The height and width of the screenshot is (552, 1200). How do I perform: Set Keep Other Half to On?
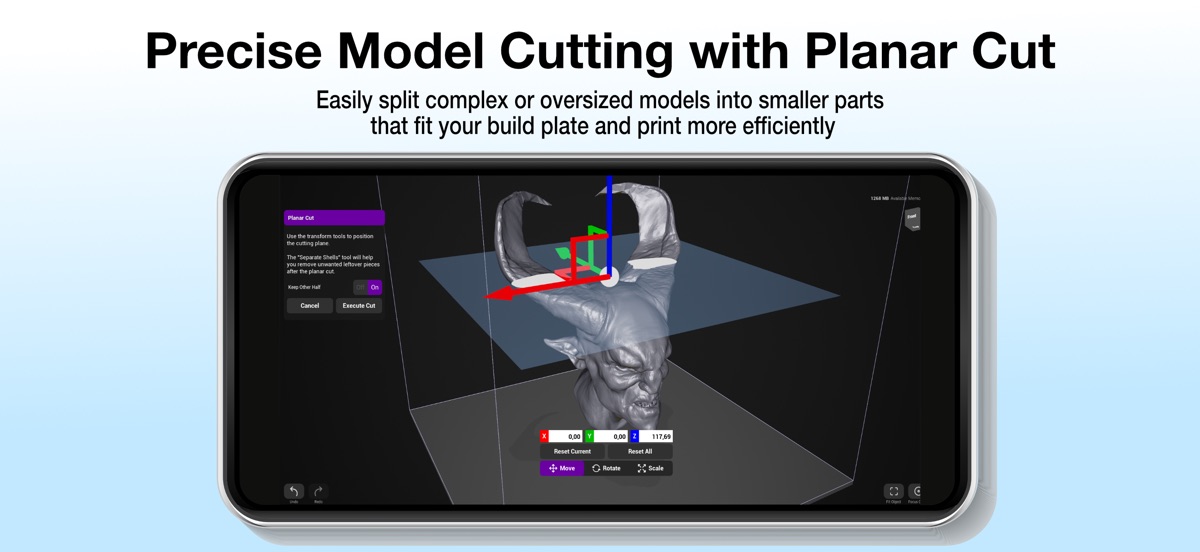point(375,287)
